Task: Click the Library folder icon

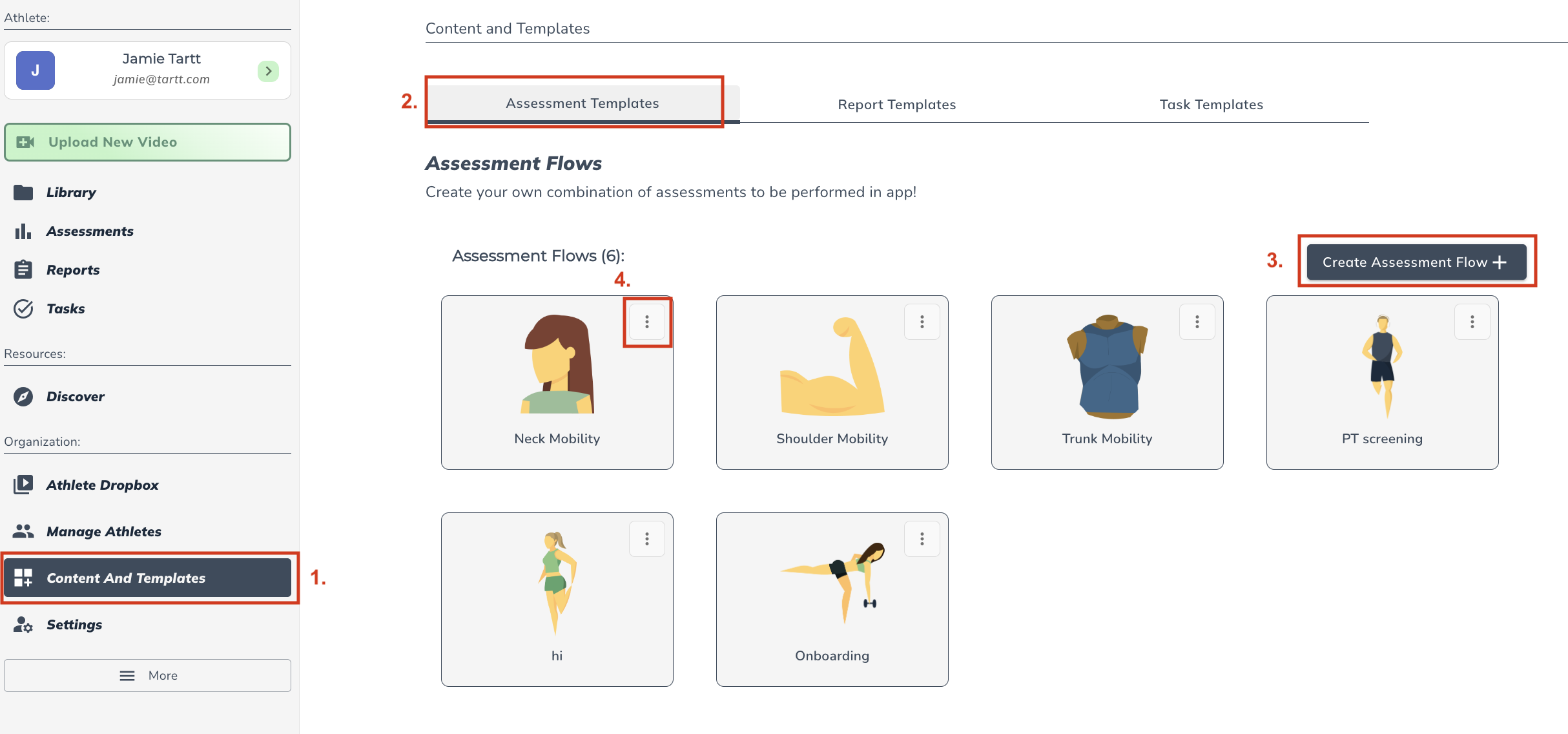Action: 23,193
